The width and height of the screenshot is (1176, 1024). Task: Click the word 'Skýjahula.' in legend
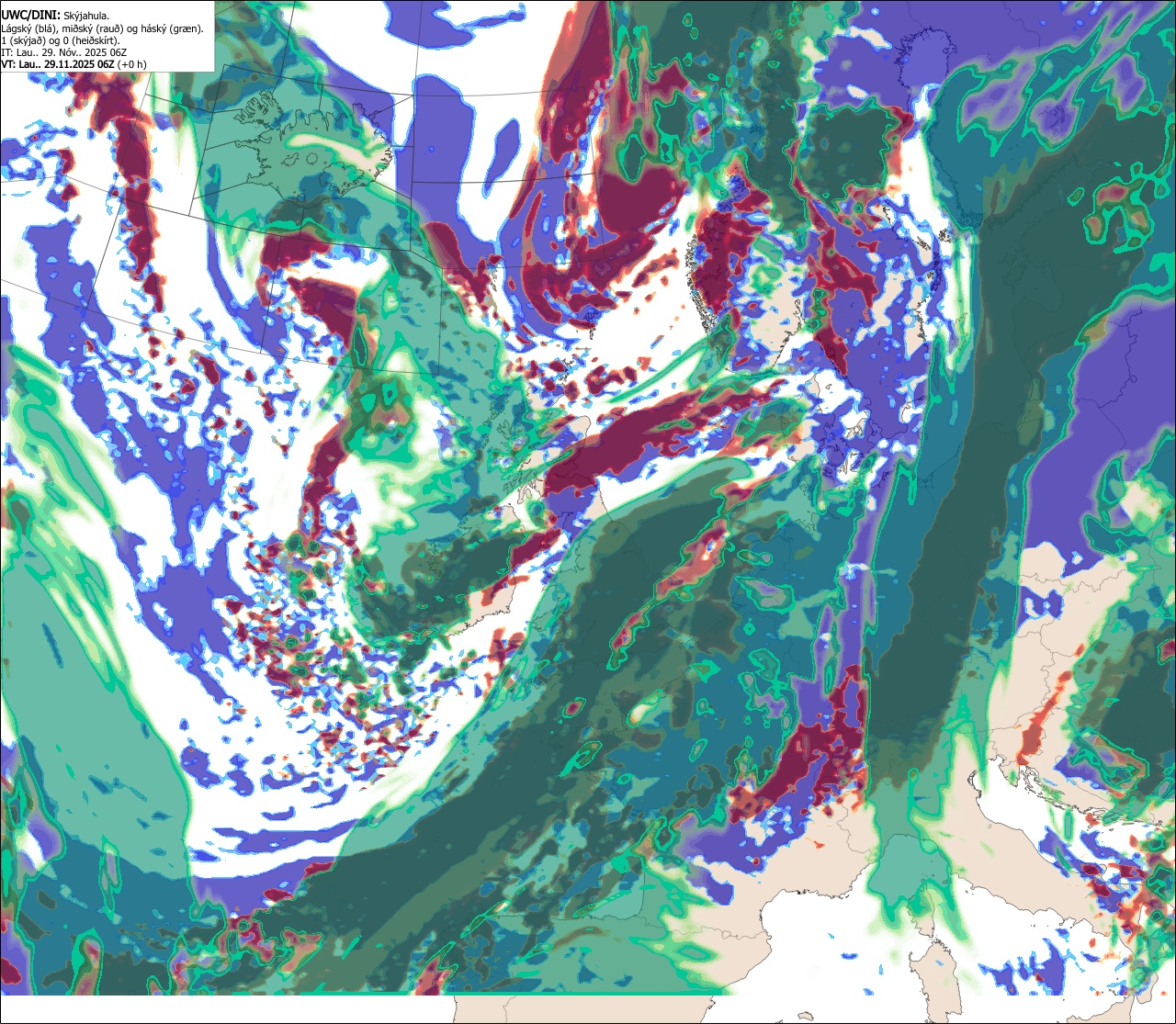(x=87, y=16)
